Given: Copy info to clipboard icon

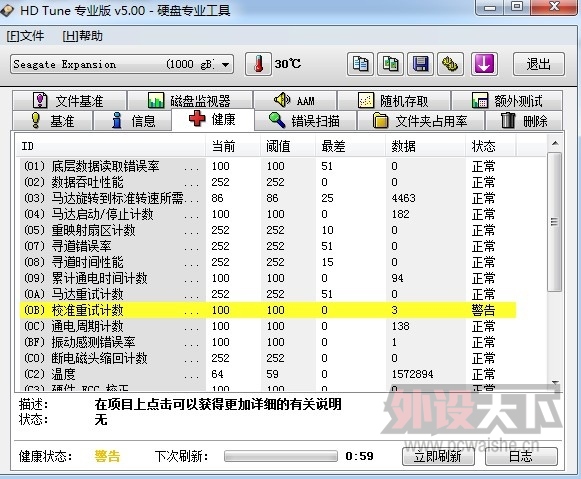Looking at the screenshot, I should 360,64.
